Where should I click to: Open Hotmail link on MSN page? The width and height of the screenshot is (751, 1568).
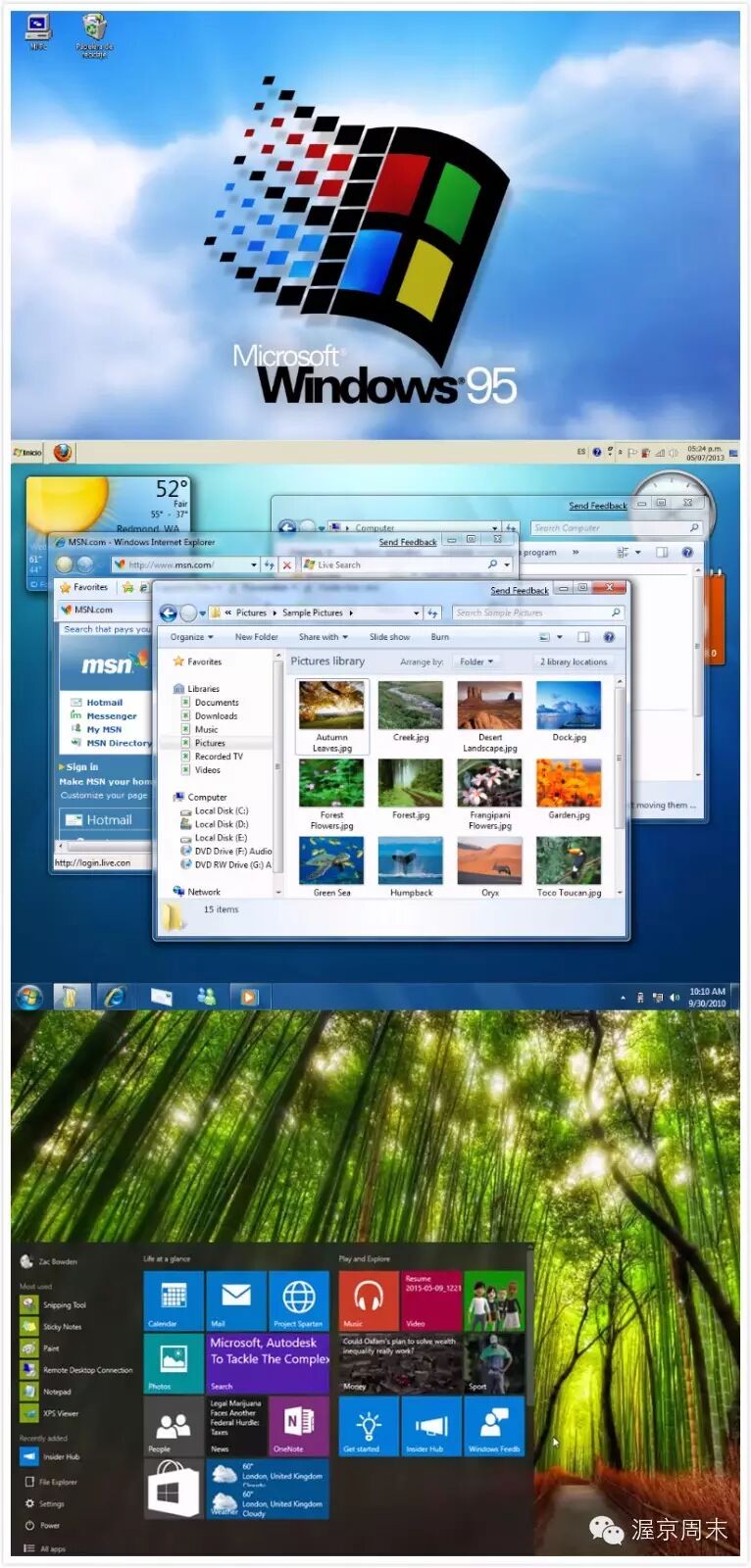[x=104, y=703]
